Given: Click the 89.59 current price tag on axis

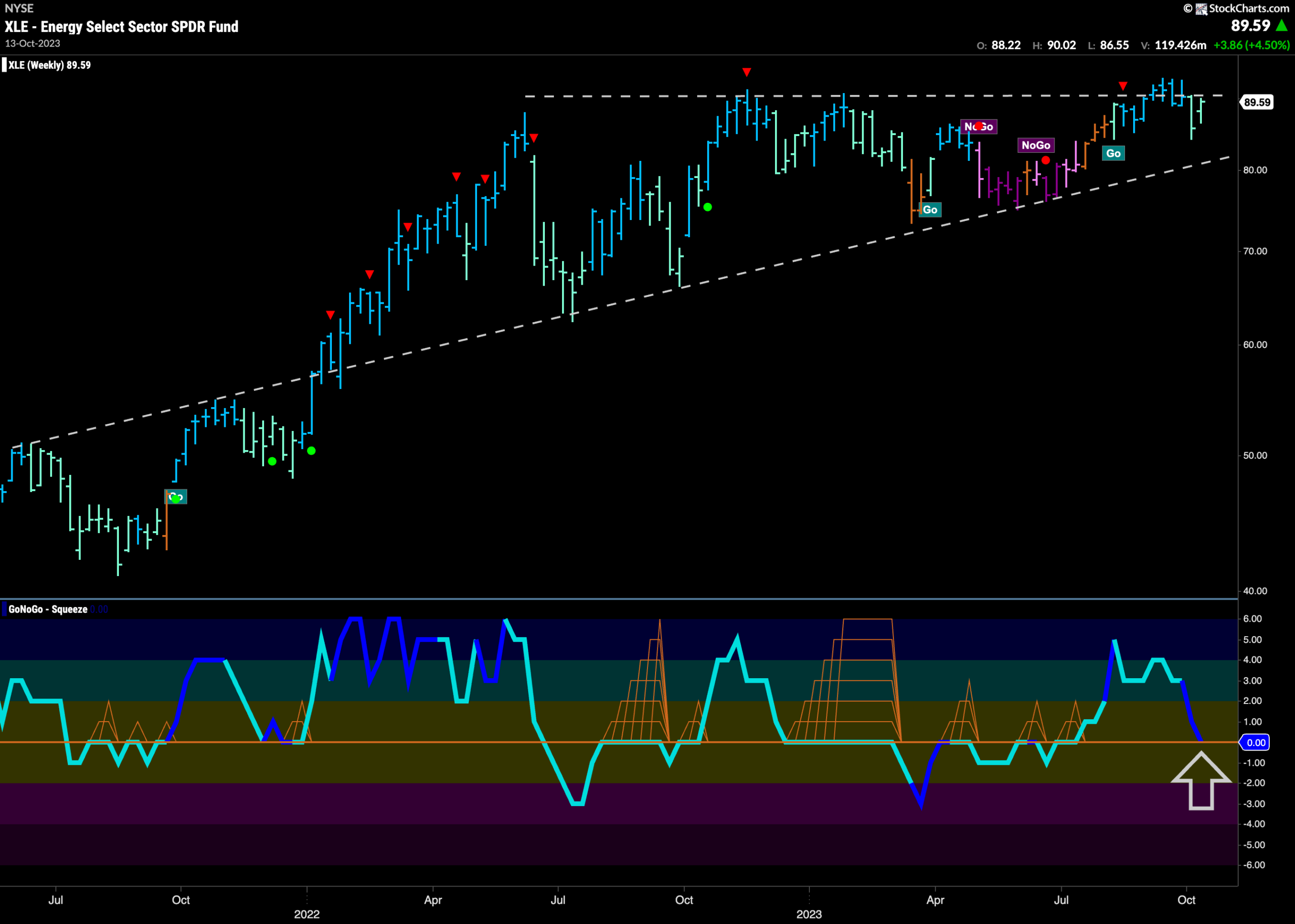Looking at the screenshot, I should [1257, 102].
